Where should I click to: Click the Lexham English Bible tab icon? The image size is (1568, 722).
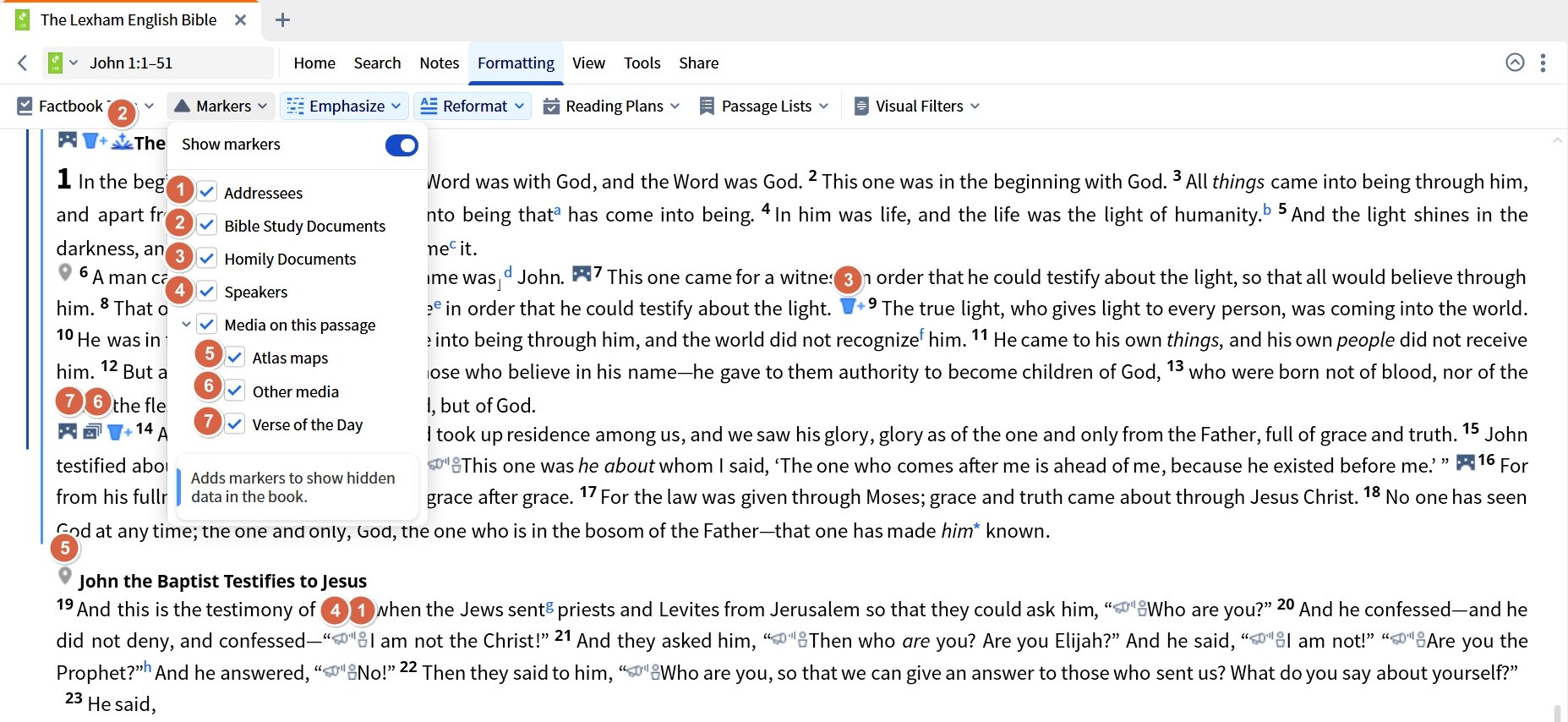coord(23,19)
